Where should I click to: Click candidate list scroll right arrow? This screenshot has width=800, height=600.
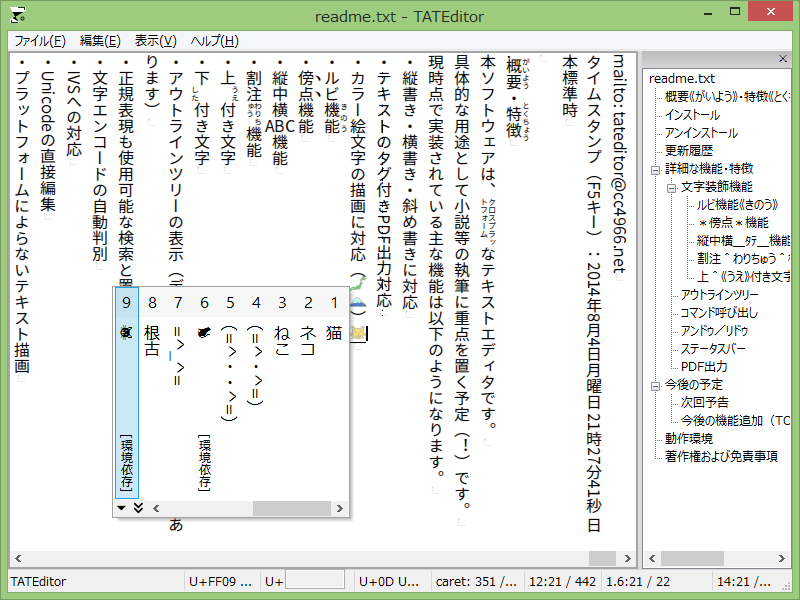(x=340, y=508)
